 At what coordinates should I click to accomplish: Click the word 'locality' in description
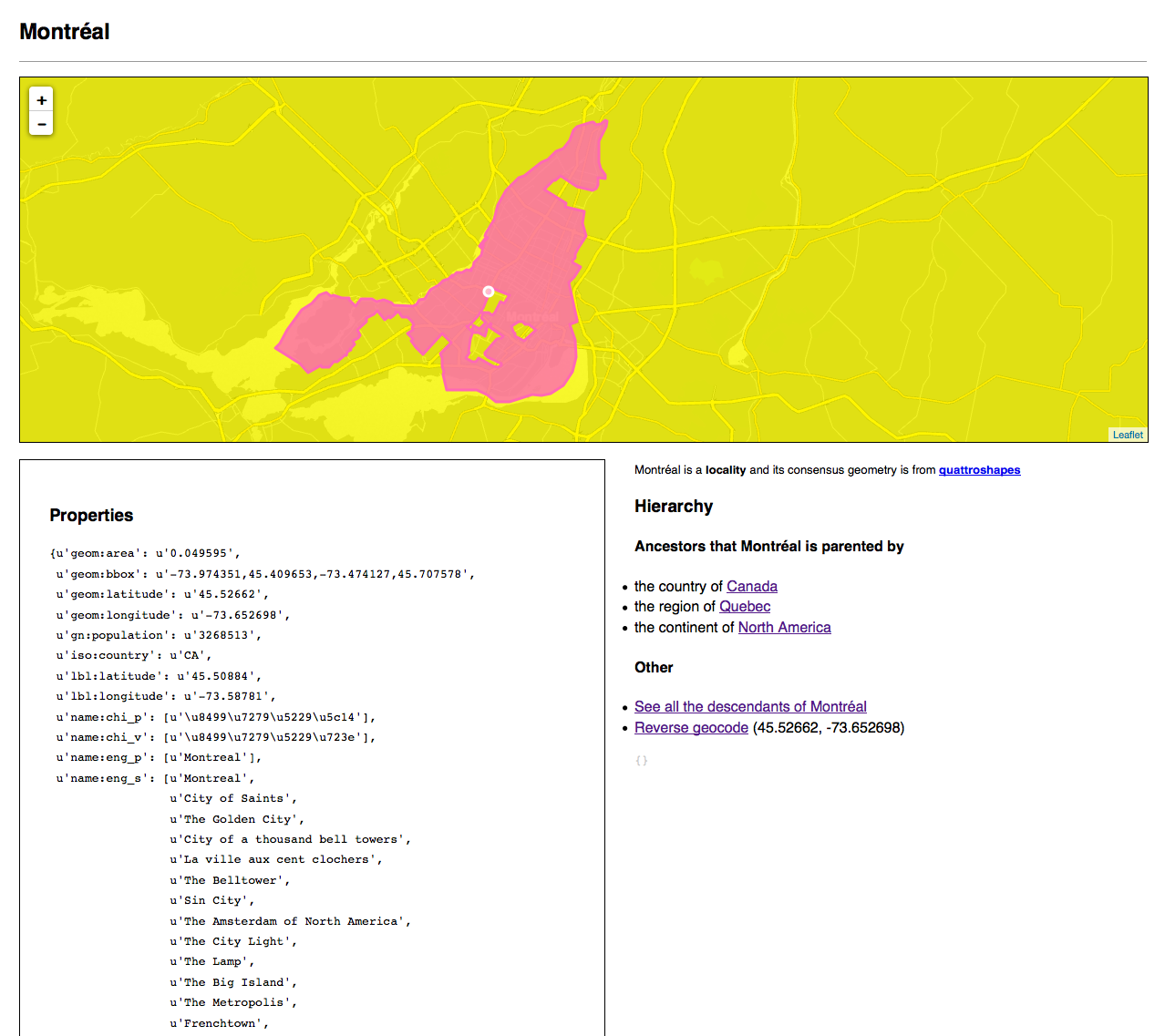(x=726, y=470)
